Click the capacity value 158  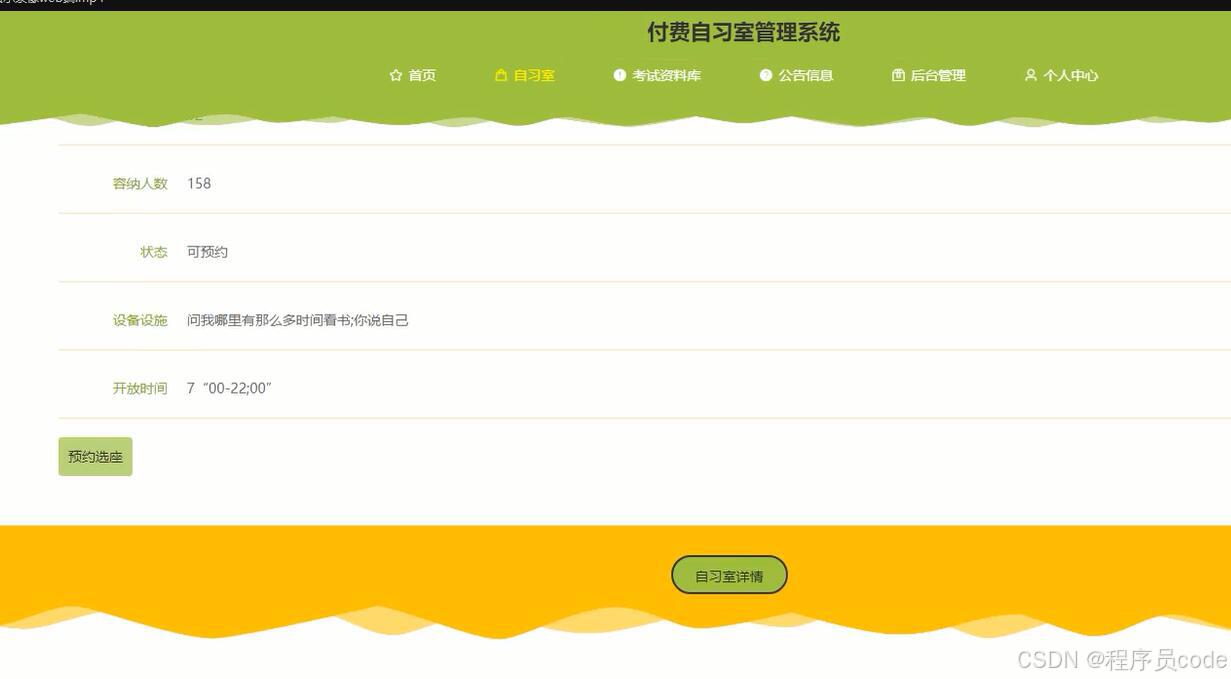coord(199,183)
